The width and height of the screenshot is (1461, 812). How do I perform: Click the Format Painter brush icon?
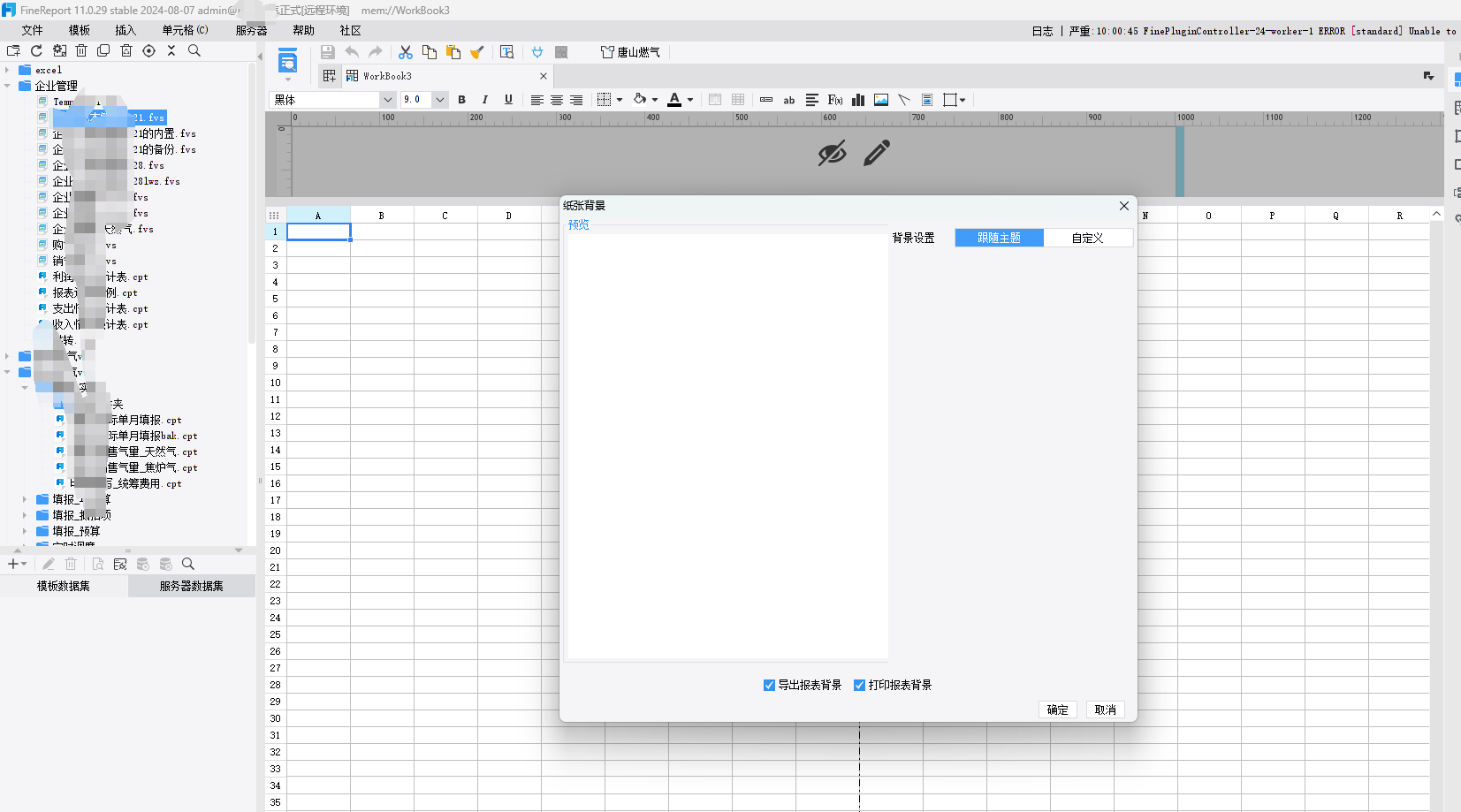[477, 52]
